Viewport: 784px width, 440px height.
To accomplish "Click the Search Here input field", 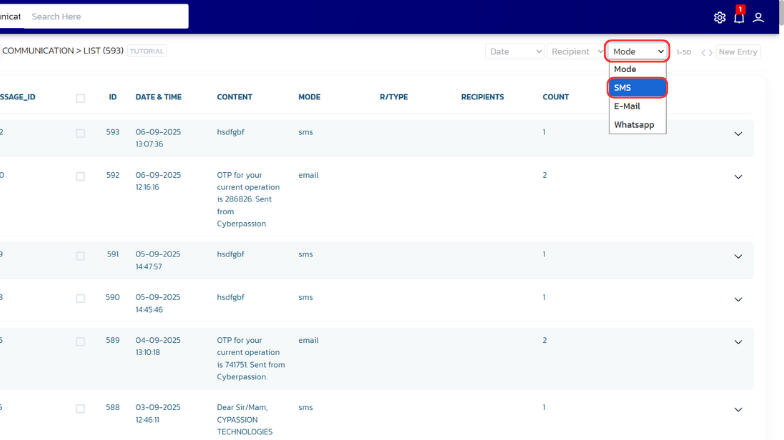I will (105, 17).
